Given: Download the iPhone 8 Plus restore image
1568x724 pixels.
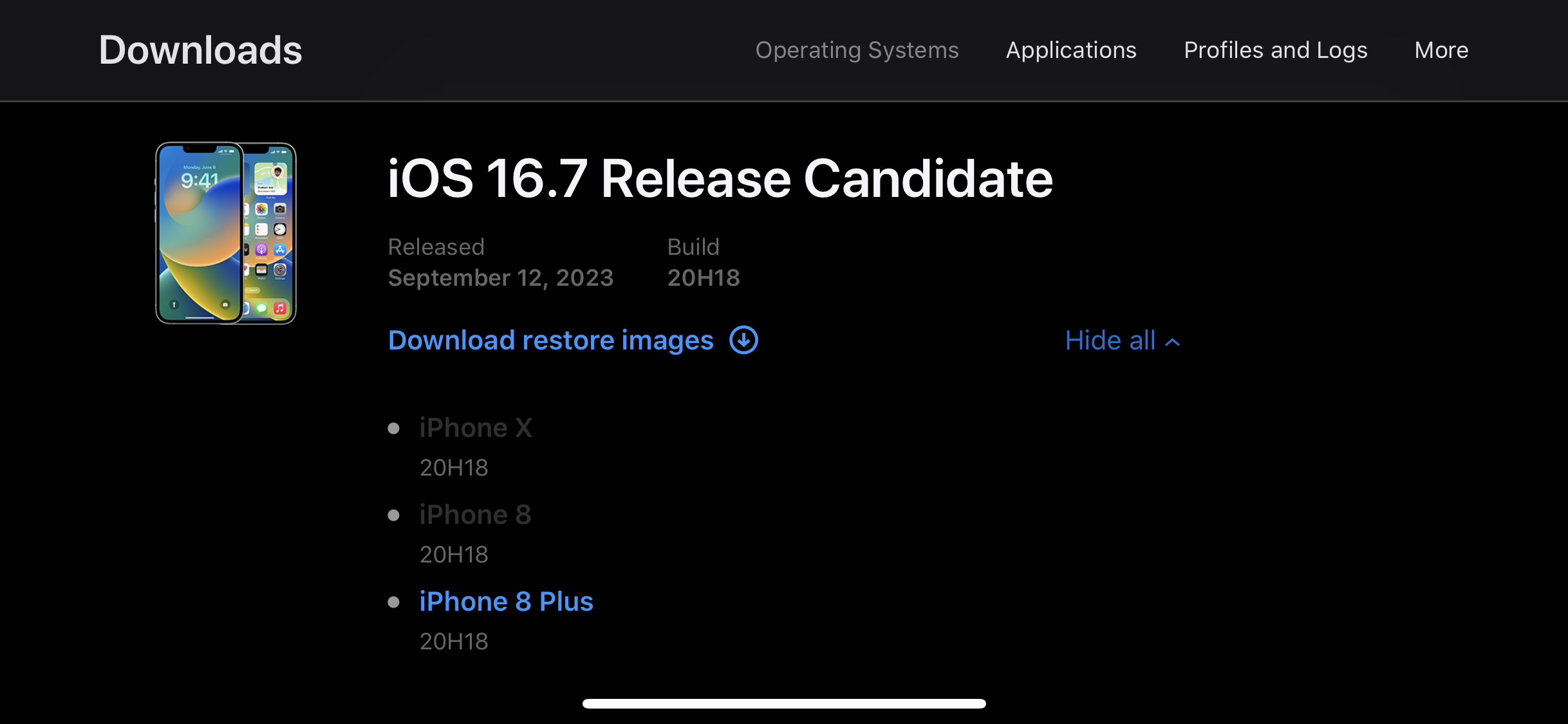Looking at the screenshot, I should (506, 602).
